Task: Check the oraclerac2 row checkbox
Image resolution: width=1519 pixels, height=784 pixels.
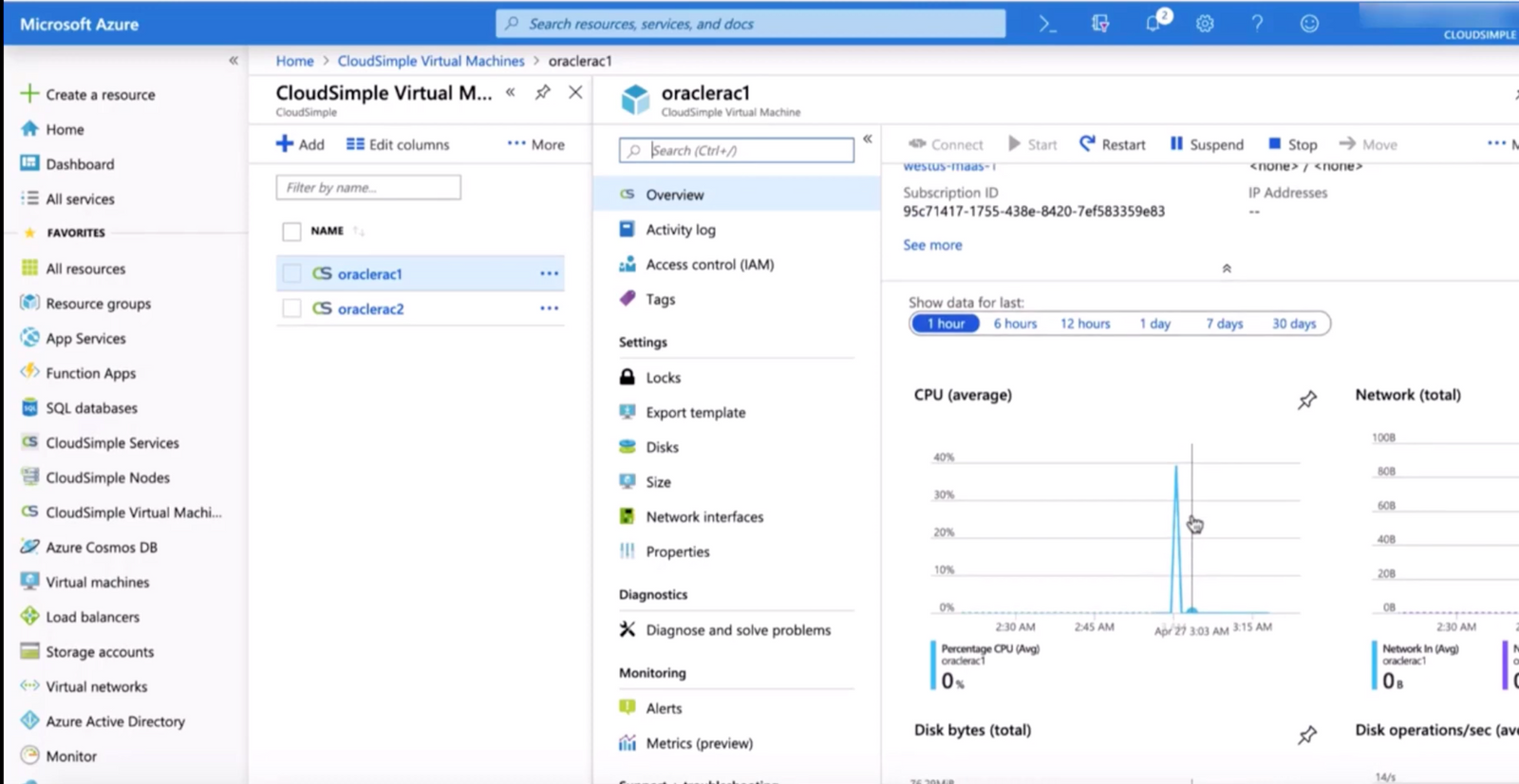Action: 291,308
